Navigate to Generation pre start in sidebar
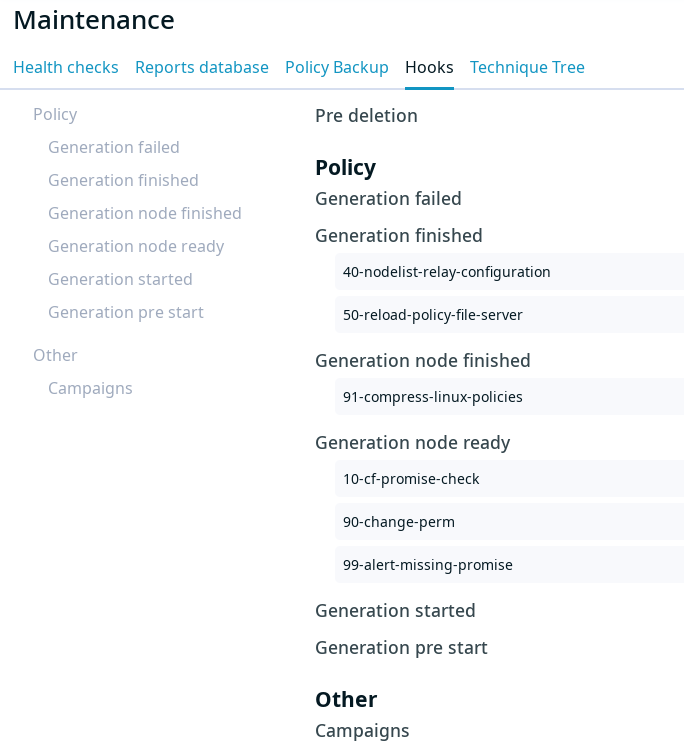 [x=126, y=313]
